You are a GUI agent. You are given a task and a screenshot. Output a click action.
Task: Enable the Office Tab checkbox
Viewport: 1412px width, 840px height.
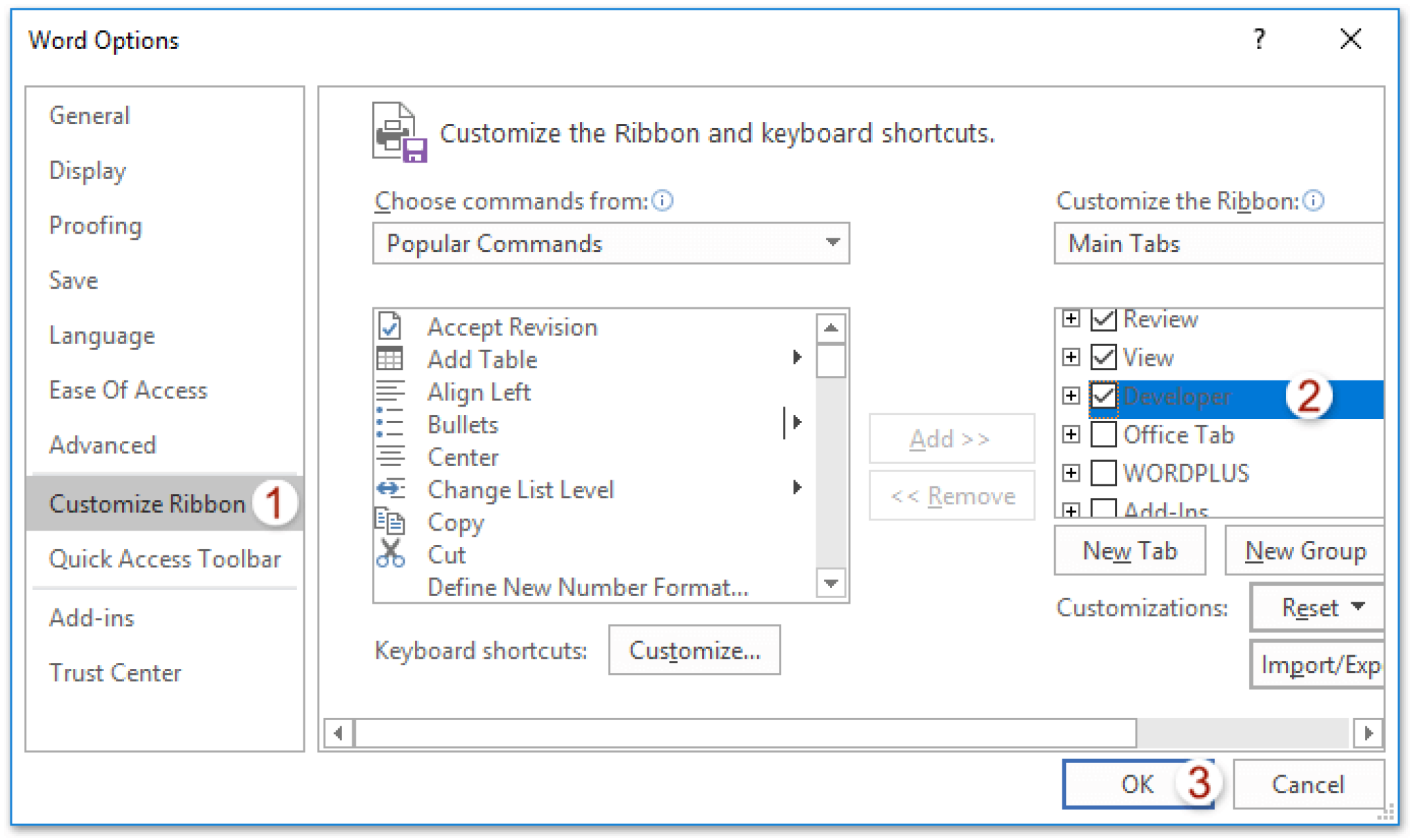click(x=1103, y=435)
